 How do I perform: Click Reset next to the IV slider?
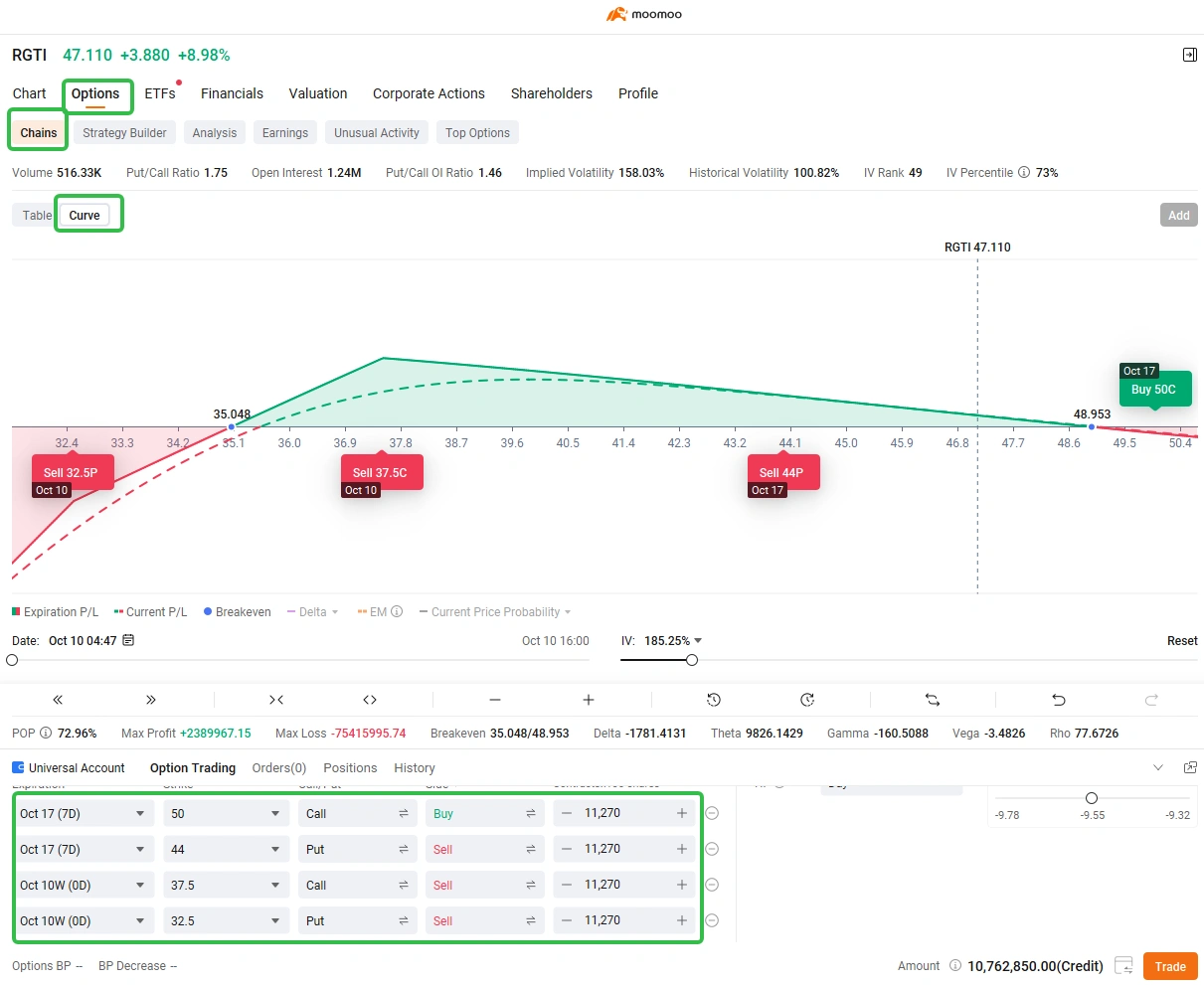1181,641
